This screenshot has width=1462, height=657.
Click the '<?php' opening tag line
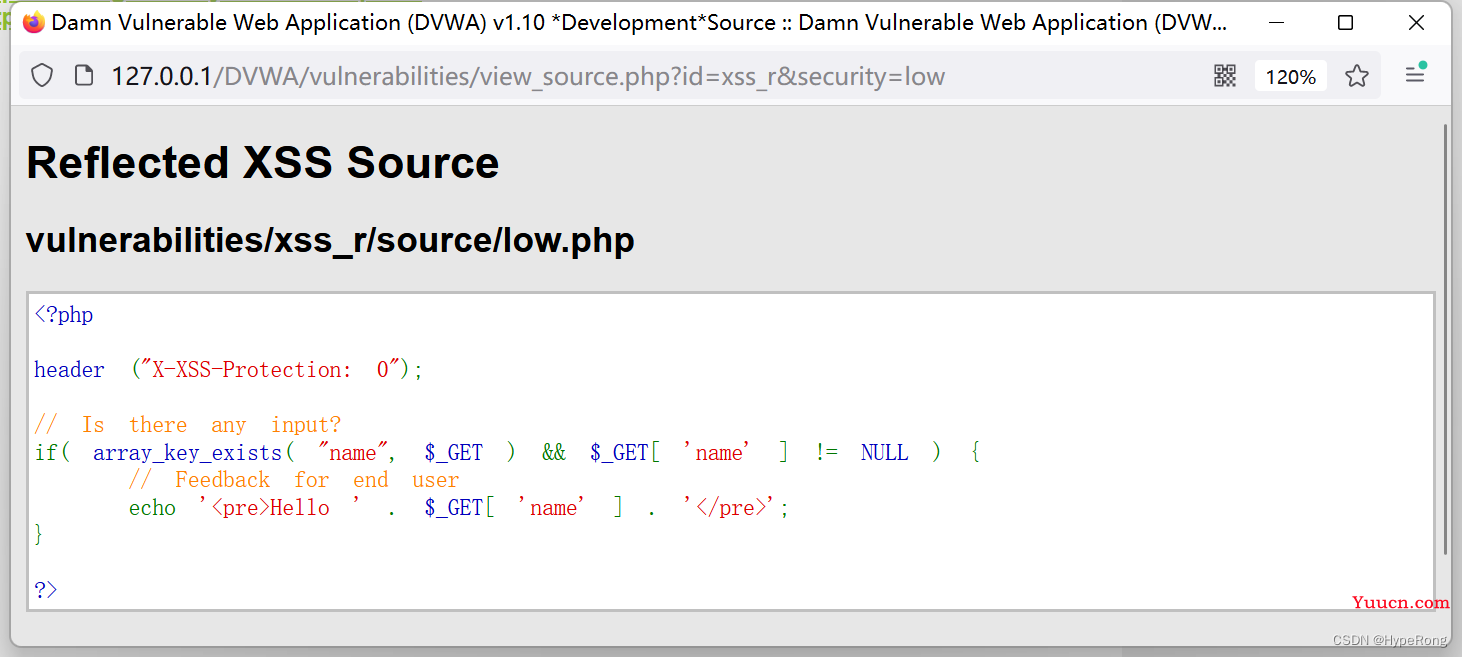(x=64, y=315)
